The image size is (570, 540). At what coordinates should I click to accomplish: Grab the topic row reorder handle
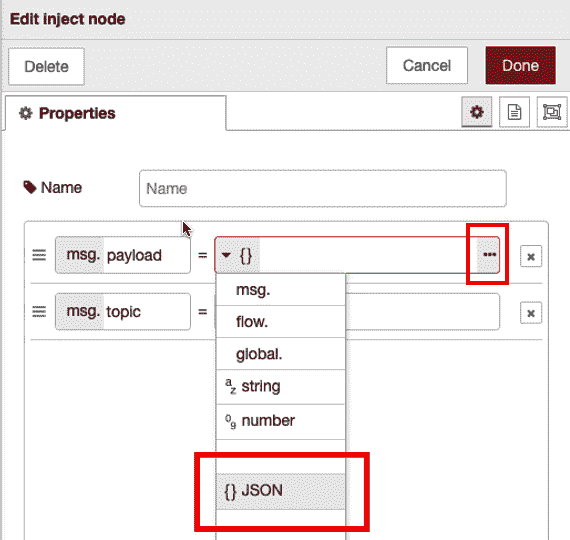[x=39, y=312]
